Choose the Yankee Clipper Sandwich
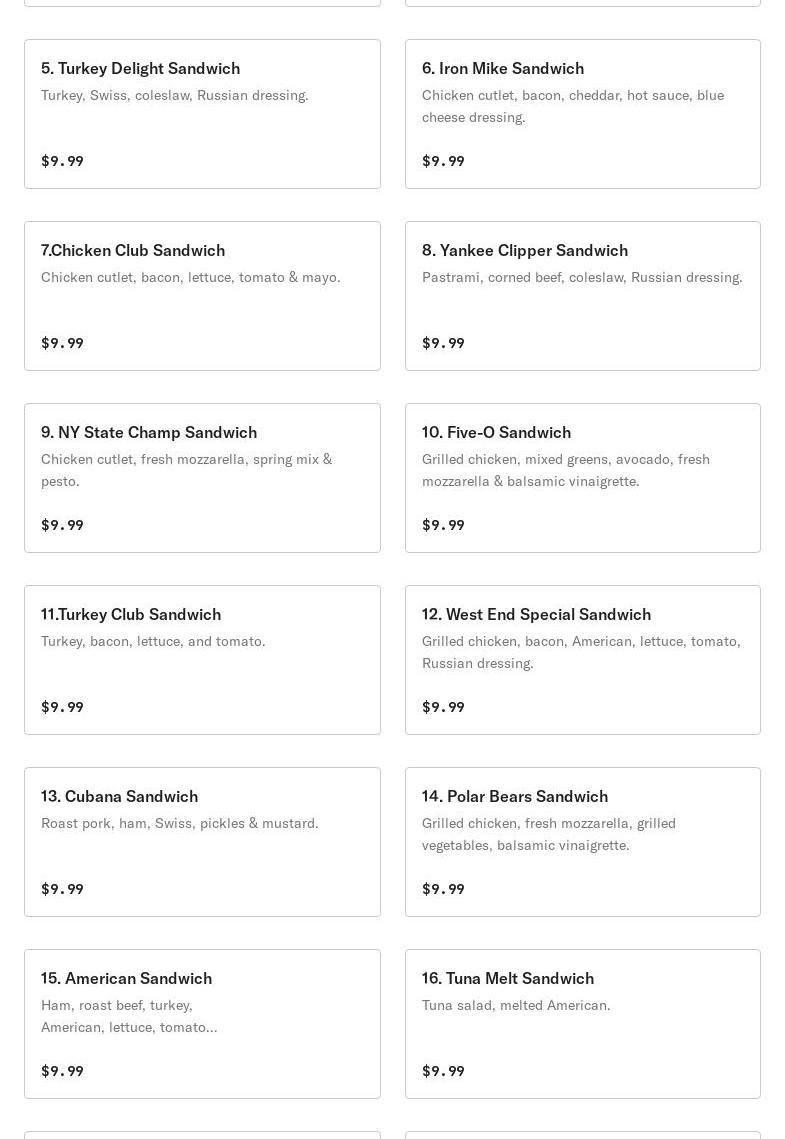 (524, 250)
